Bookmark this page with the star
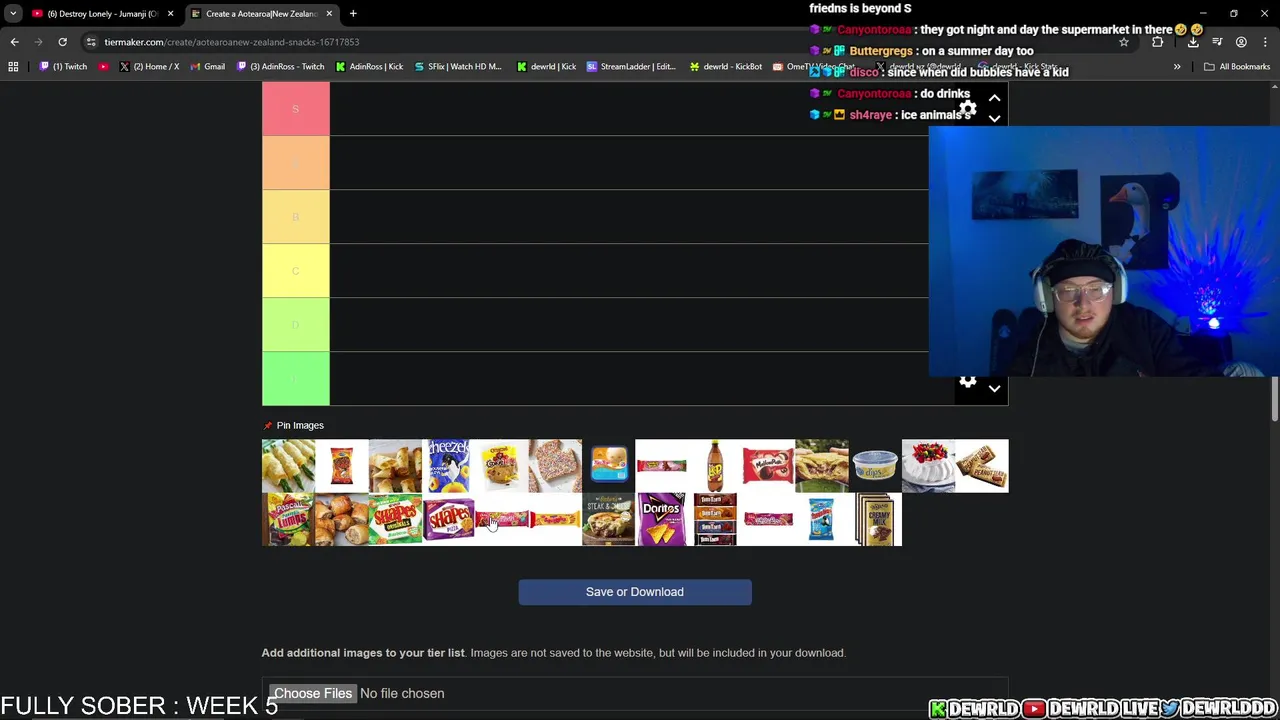The width and height of the screenshot is (1280, 720). coord(1123,42)
